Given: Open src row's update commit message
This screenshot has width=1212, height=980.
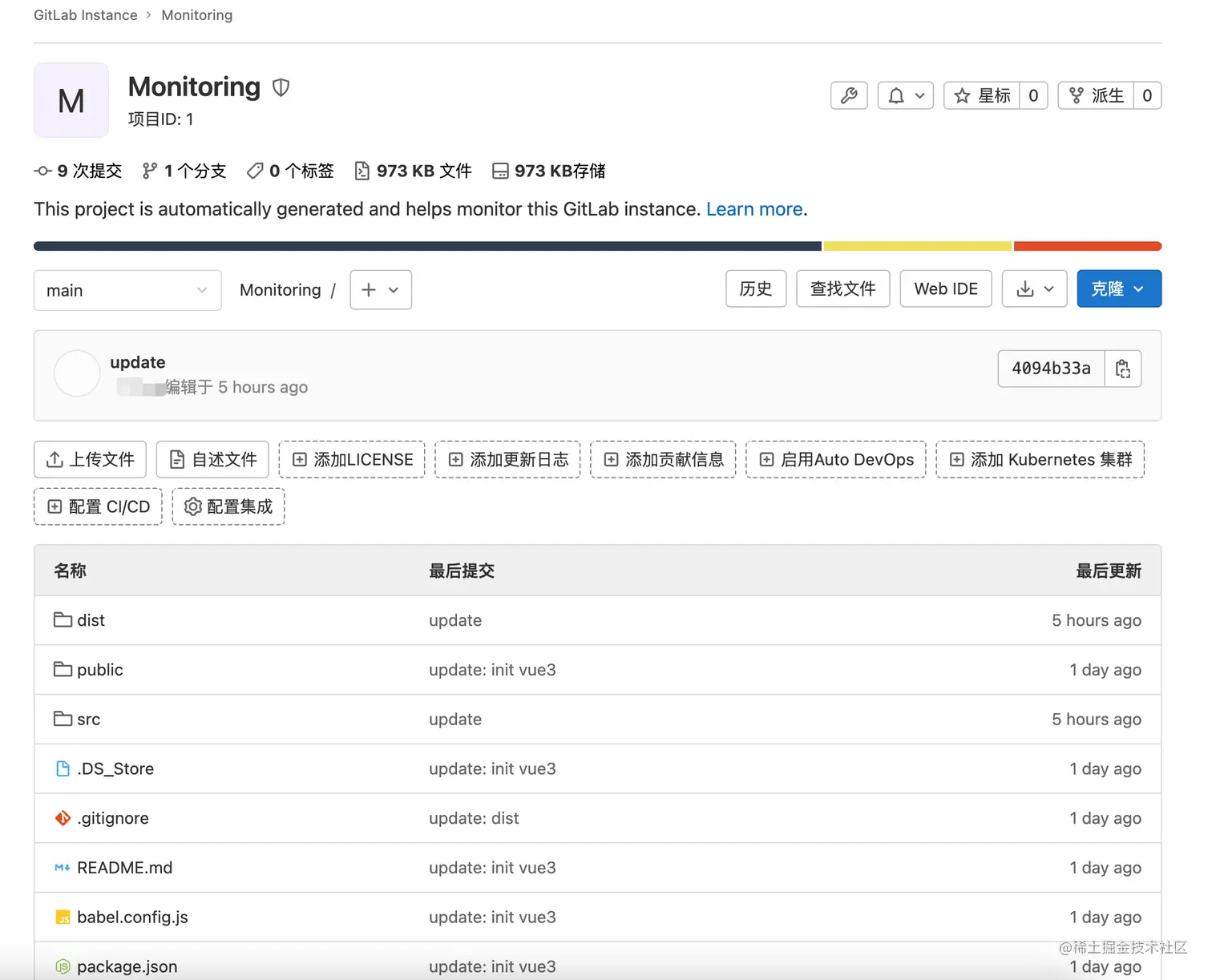Looking at the screenshot, I should pos(455,720).
